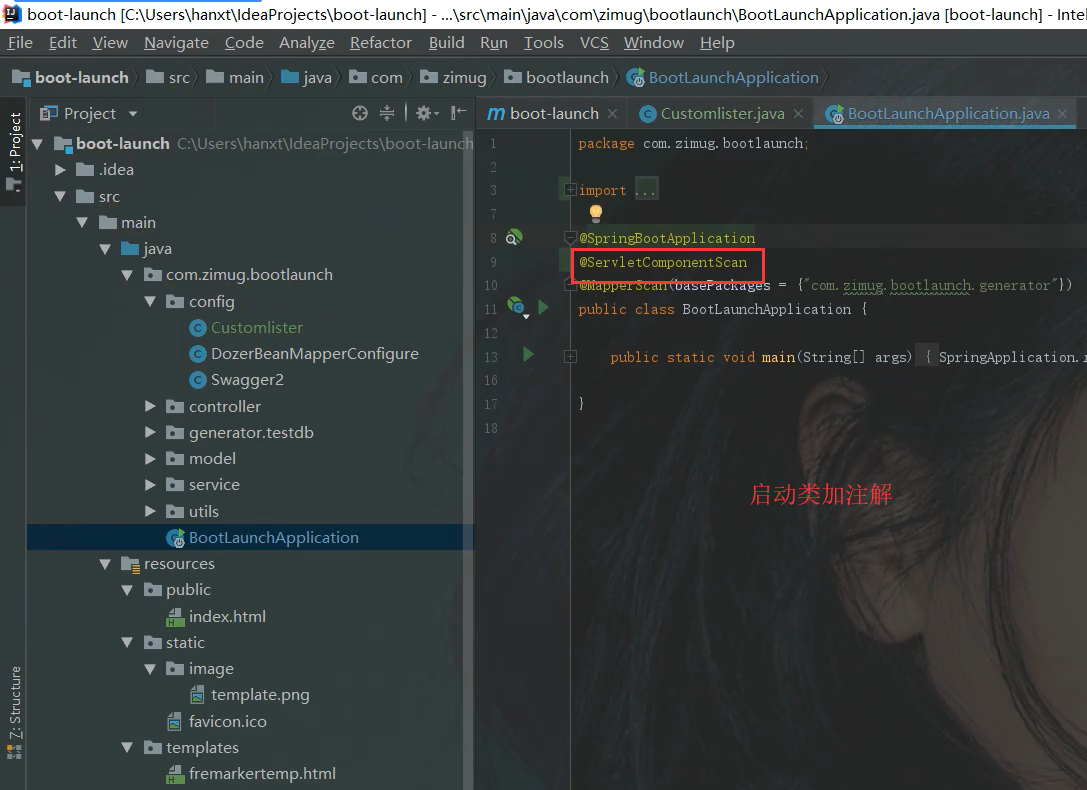Switch to the boot-launch pom tab
1087x790 pixels.
click(x=554, y=114)
